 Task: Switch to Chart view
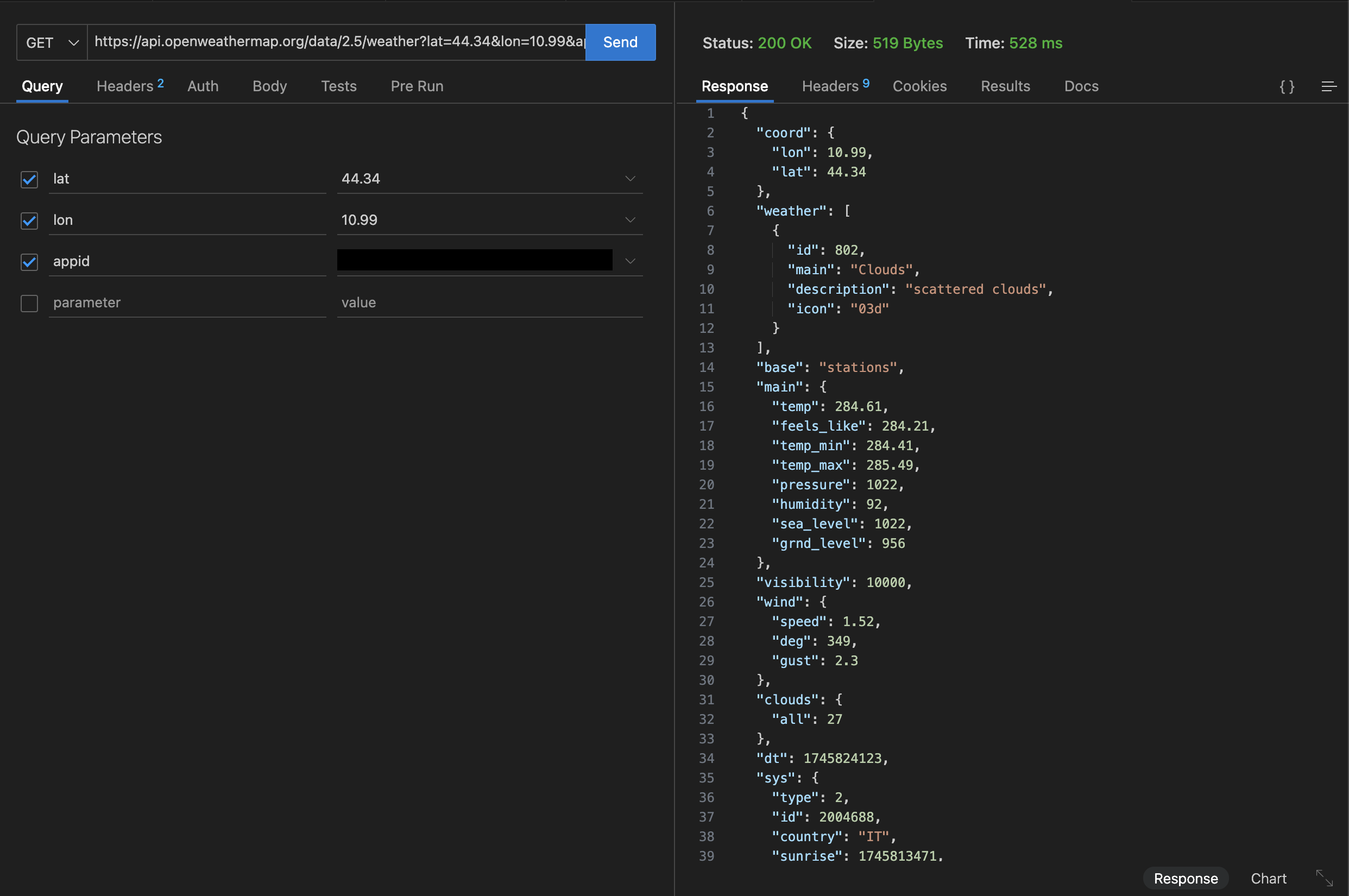[x=1268, y=878]
